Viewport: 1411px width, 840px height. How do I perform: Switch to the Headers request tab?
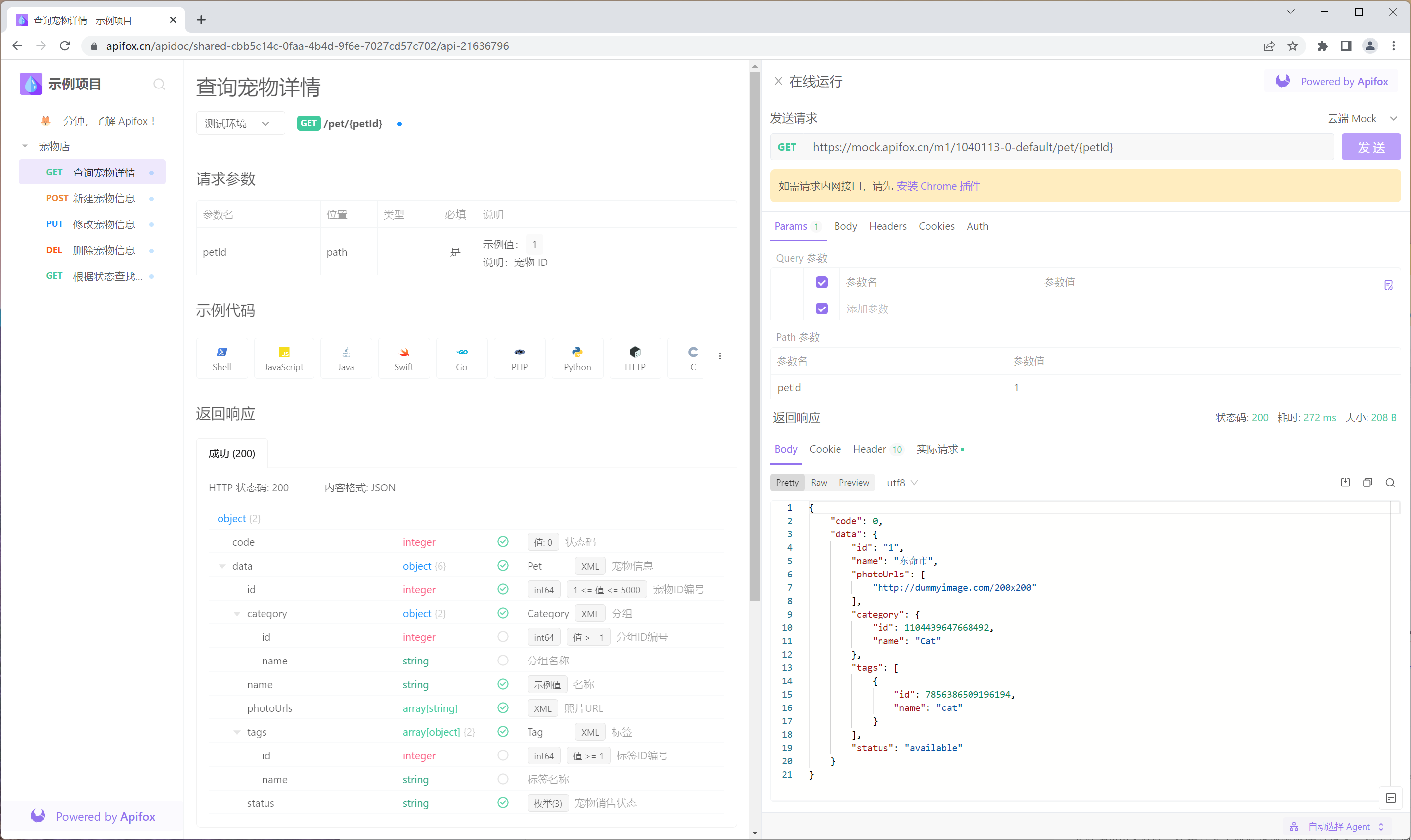[x=887, y=226]
